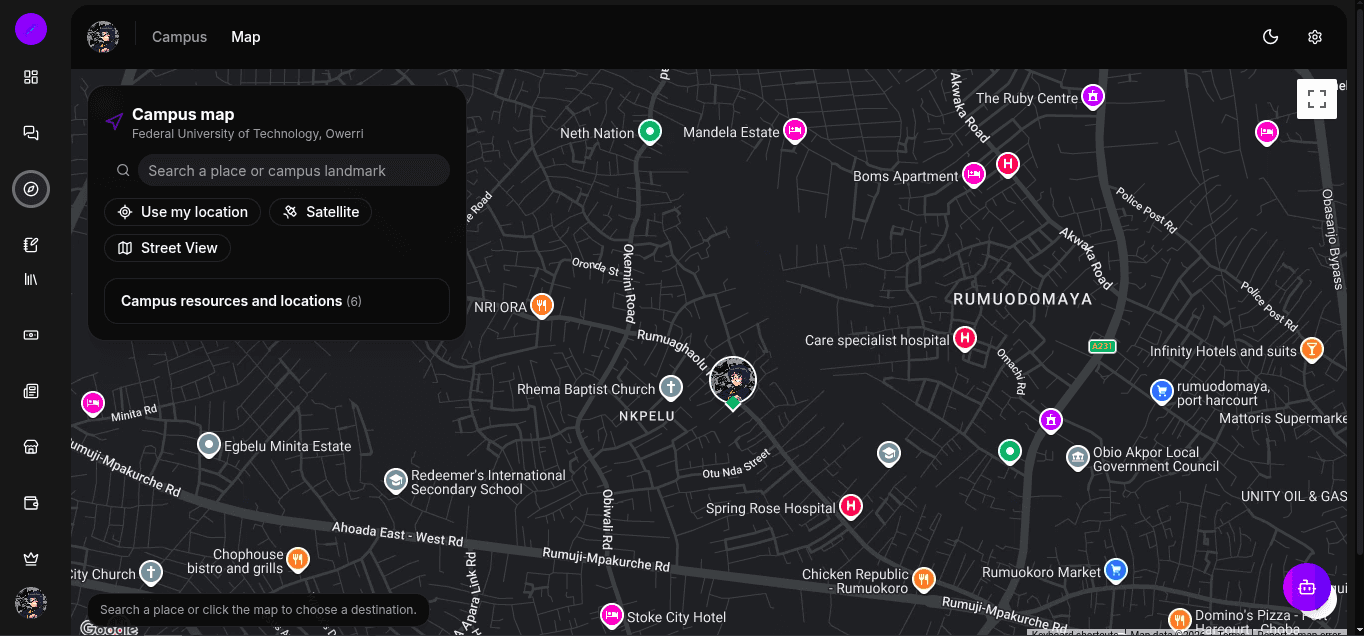The width and height of the screenshot is (1364, 636).
Task: Open the dashboard grid icon in sidebar
Action: [31, 77]
